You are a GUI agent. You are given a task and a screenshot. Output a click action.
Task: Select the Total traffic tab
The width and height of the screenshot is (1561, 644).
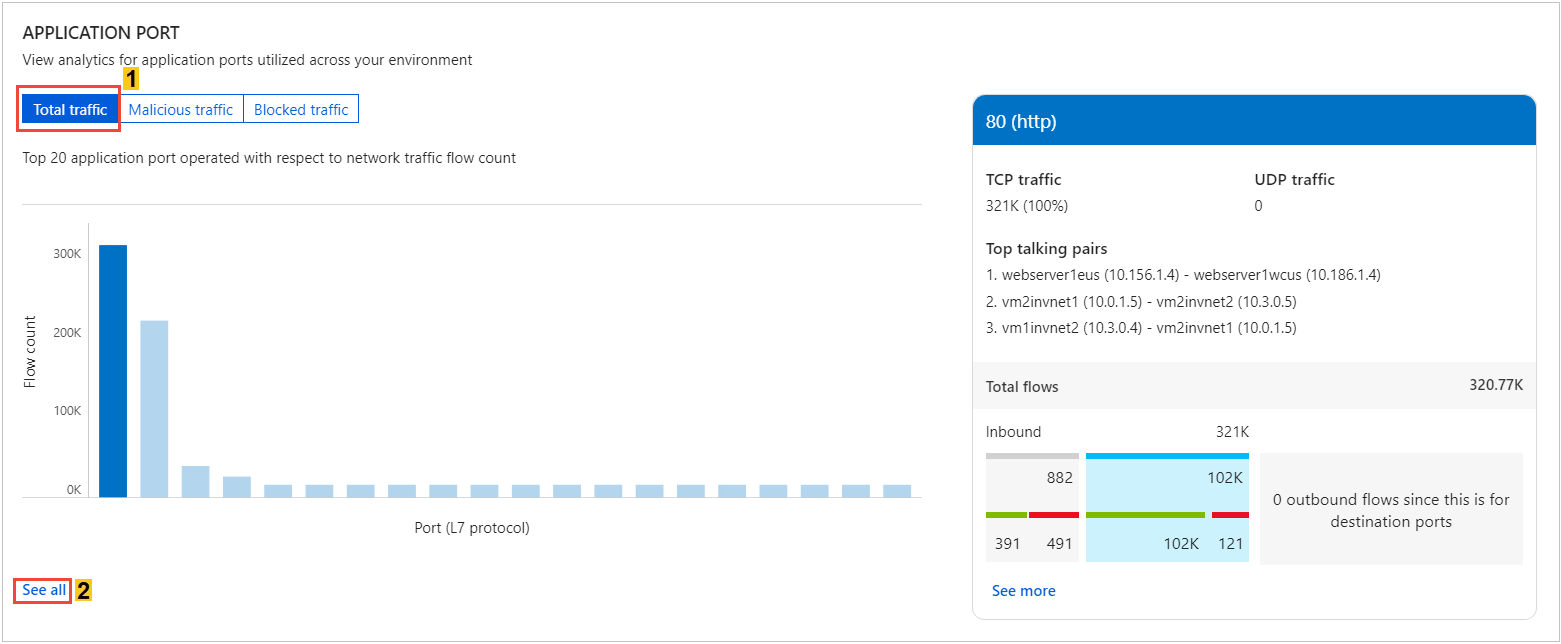tap(70, 110)
